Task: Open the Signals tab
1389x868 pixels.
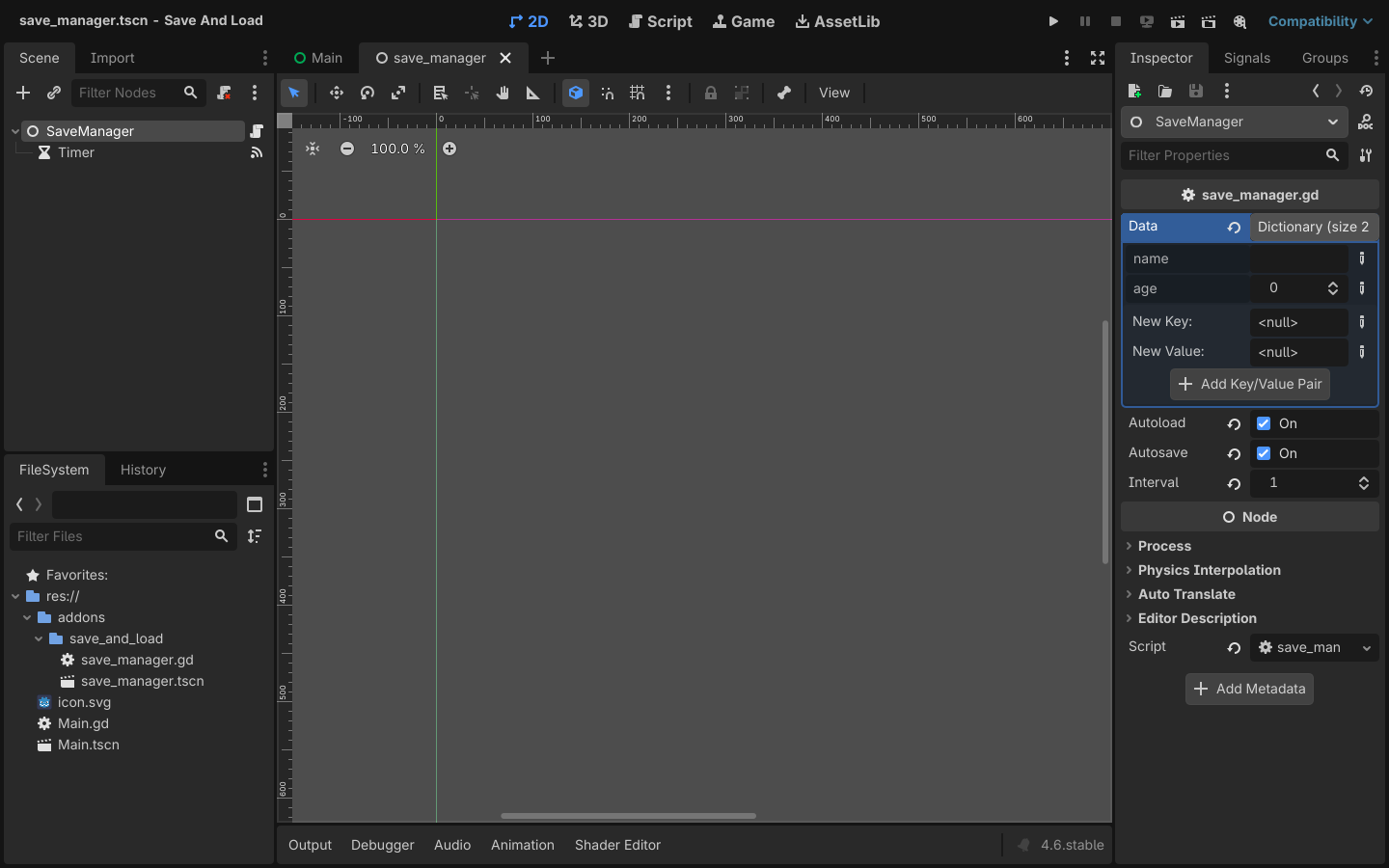Action: [x=1247, y=58]
